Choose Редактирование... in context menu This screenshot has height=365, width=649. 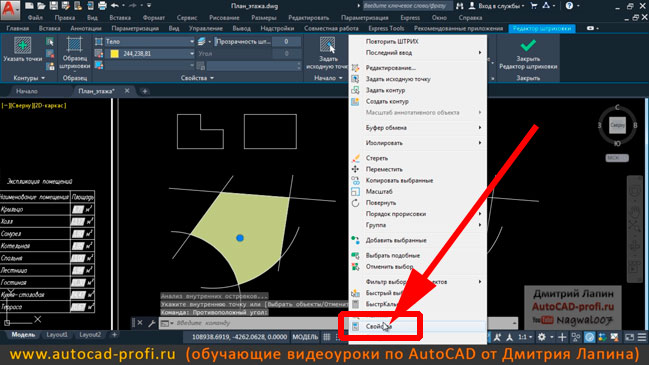pyautogui.click(x=418, y=68)
